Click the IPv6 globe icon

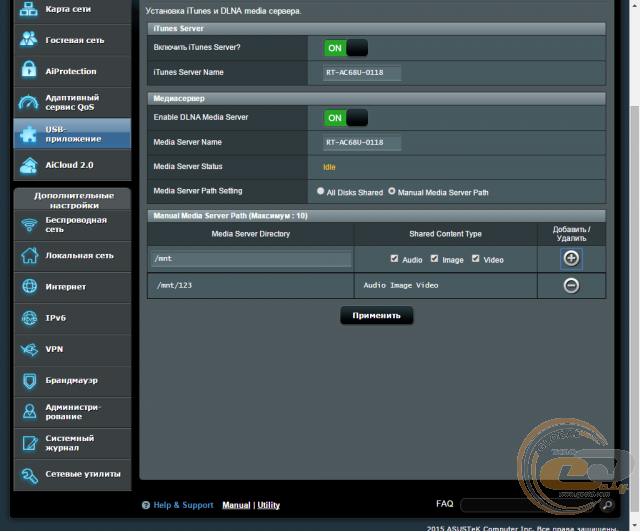click(x=29, y=318)
